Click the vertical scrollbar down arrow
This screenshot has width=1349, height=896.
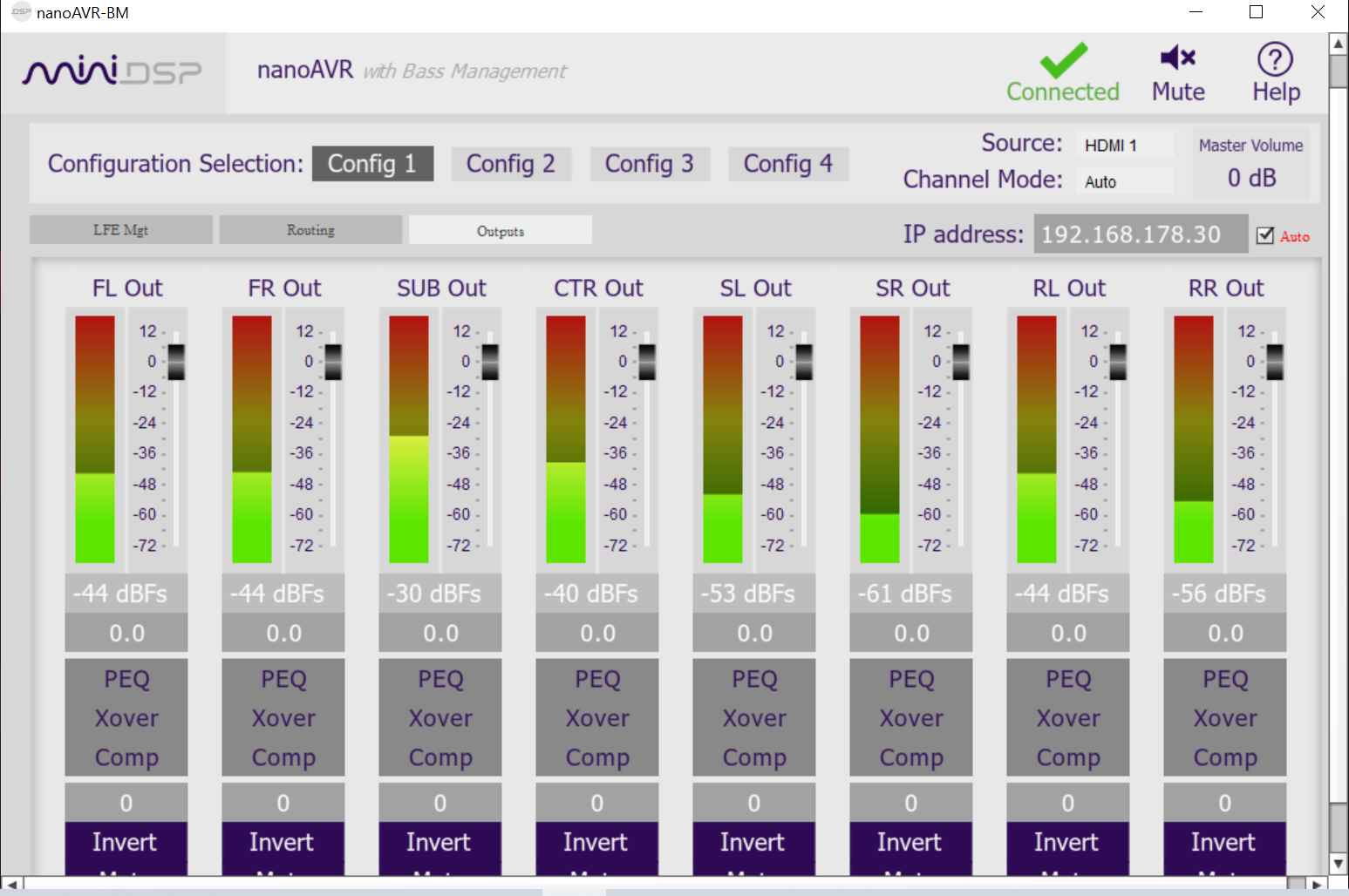(x=1339, y=864)
